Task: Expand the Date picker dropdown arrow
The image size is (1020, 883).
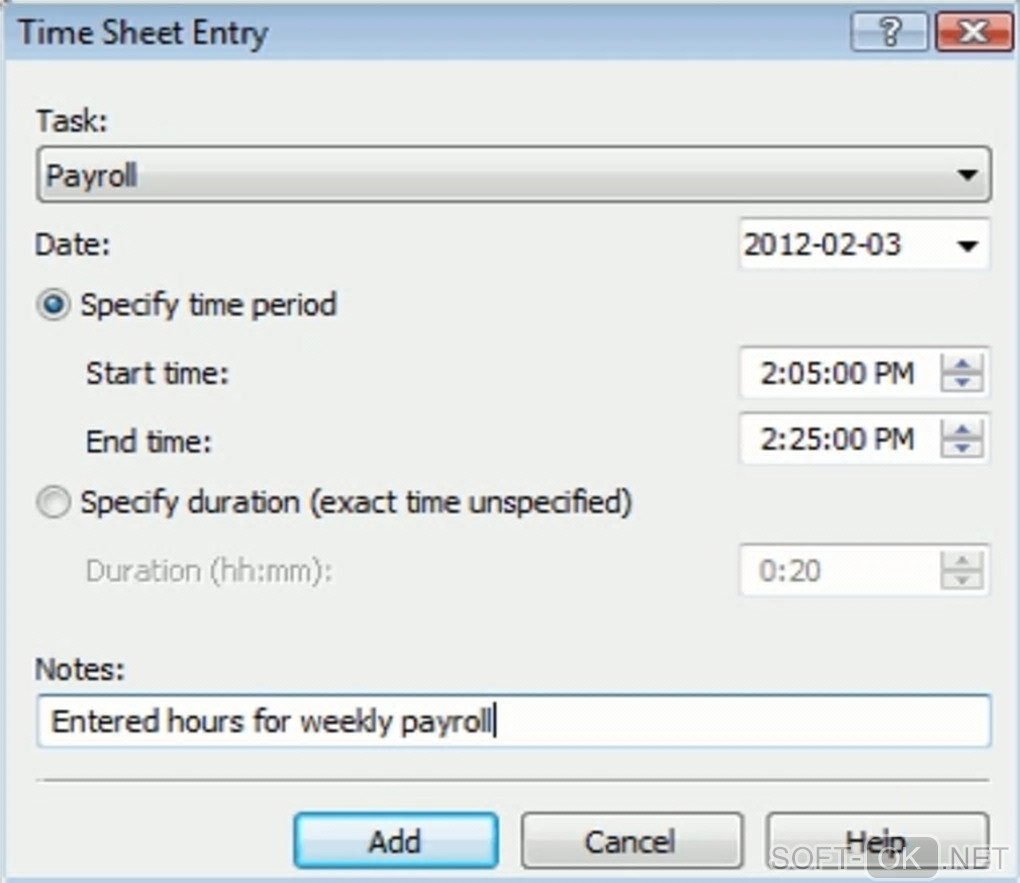Action: pos(966,245)
